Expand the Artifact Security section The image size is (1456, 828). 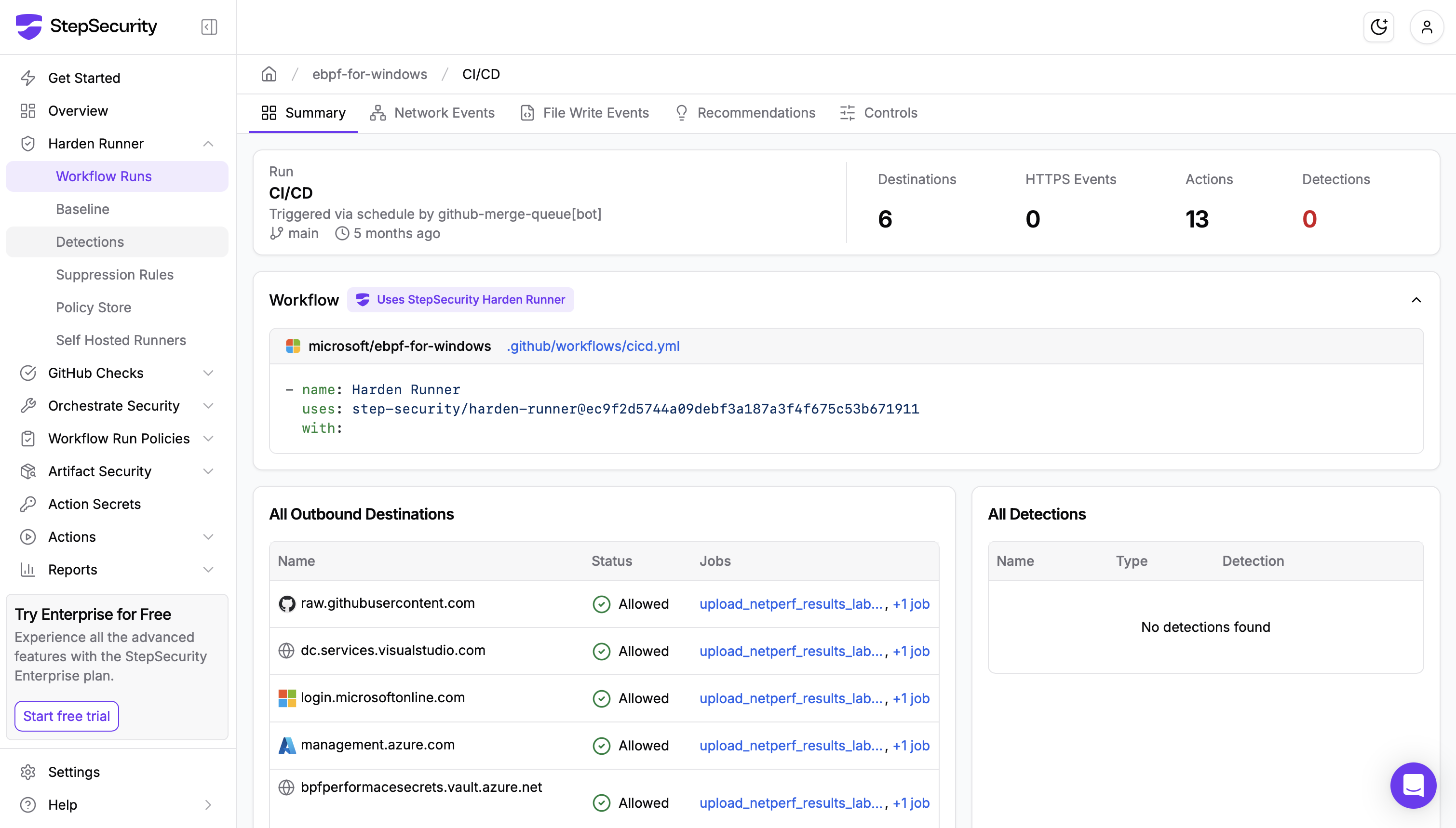coord(208,471)
